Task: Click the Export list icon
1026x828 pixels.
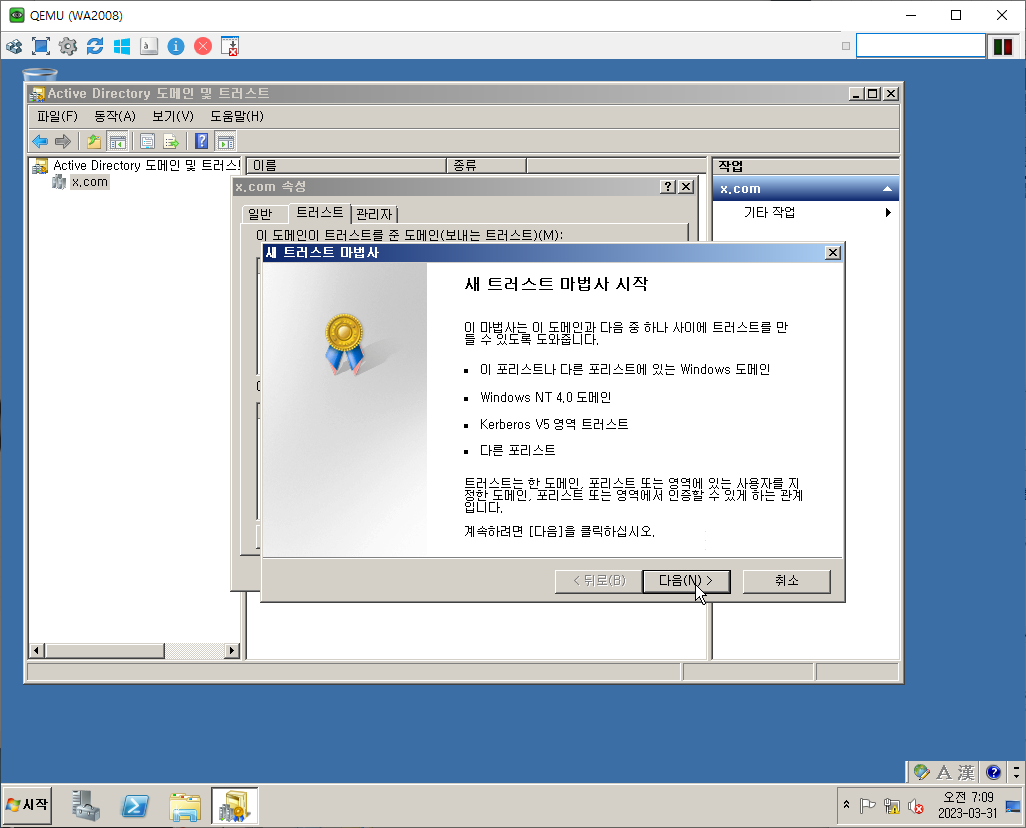Action: click(171, 141)
